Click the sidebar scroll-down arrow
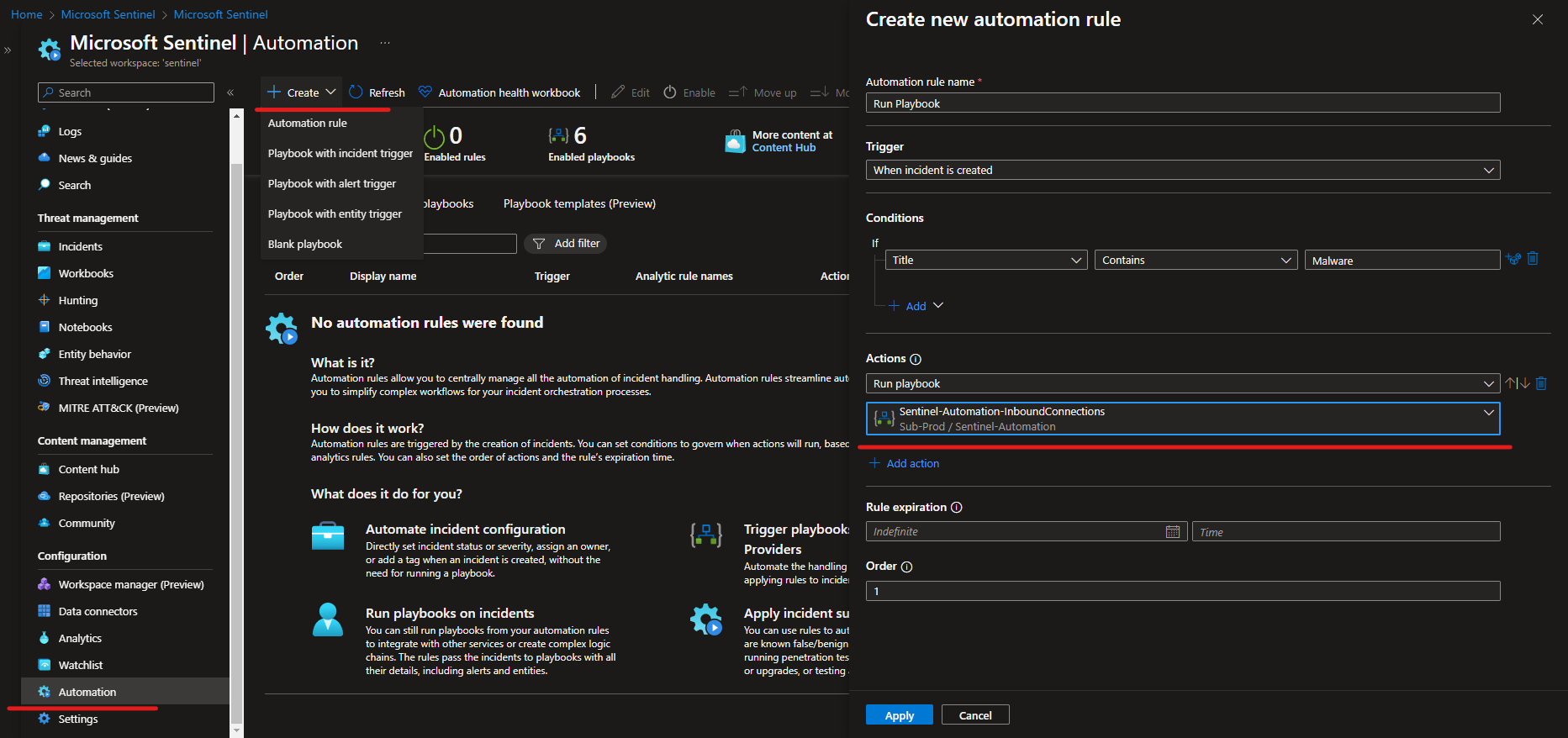1568x738 pixels. pos(236,730)
